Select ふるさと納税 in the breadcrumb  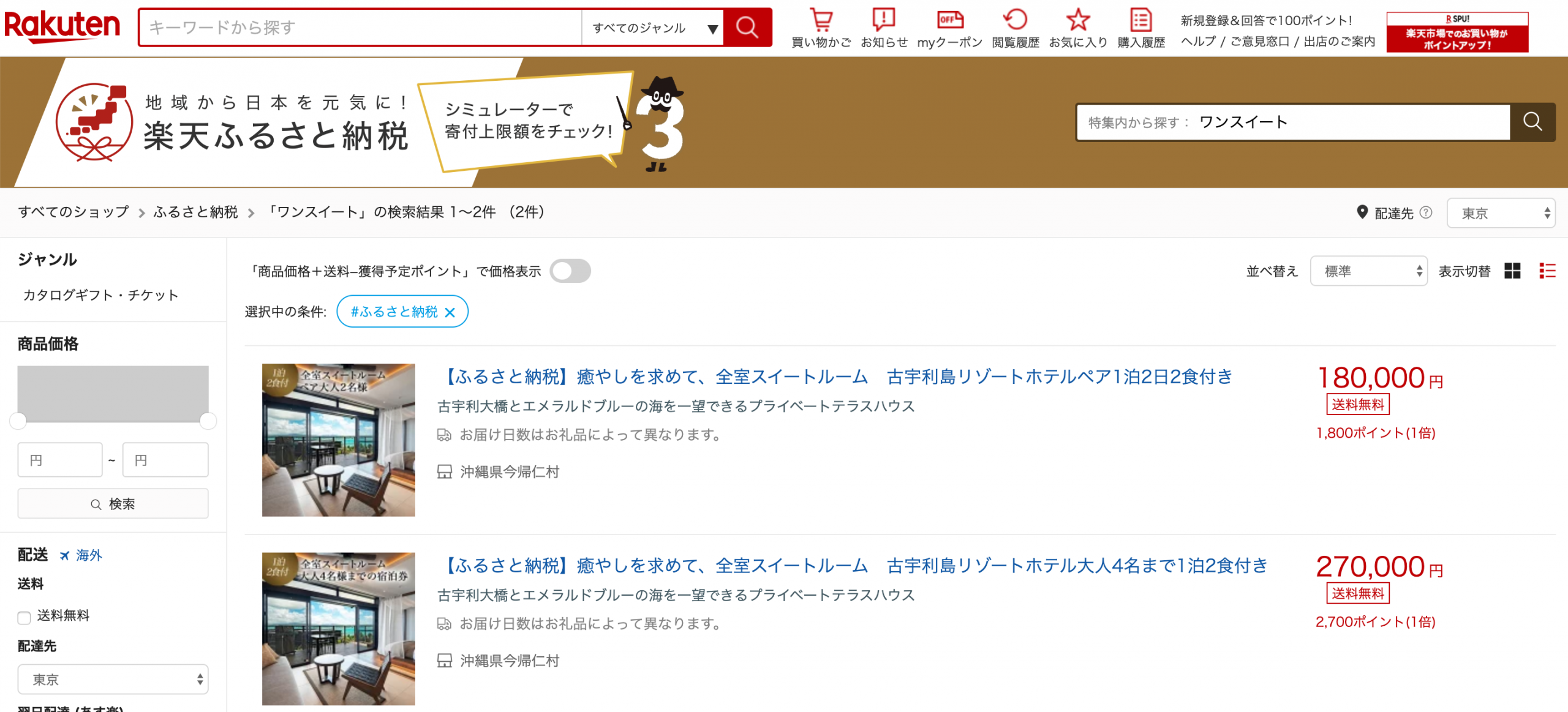pyautogui.click(x=195, y=212)
